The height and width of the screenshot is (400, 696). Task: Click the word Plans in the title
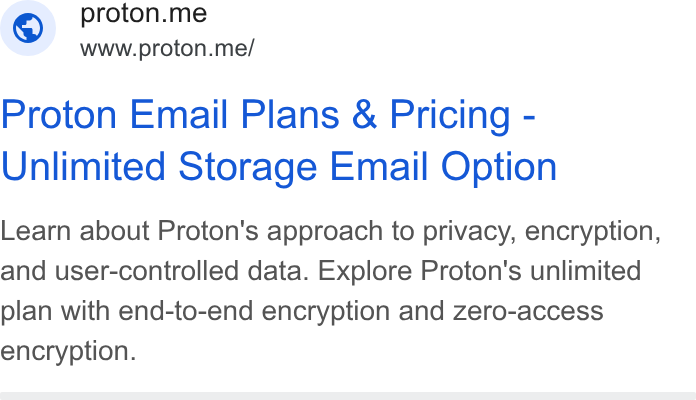coord(290,115)
